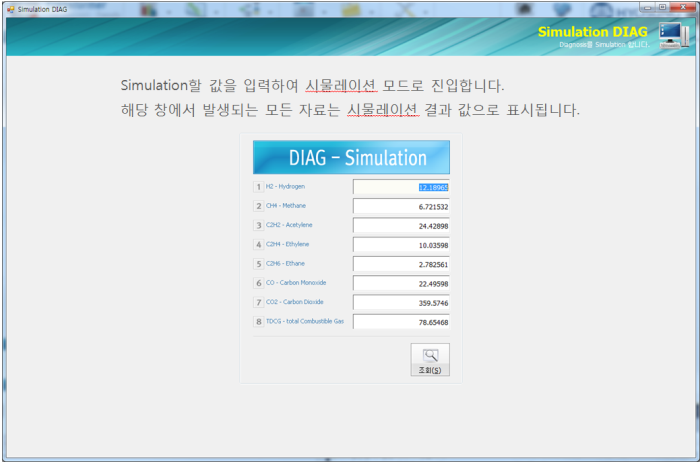
Task: Minimize the Simulation DIAG window
Action: 646,7
